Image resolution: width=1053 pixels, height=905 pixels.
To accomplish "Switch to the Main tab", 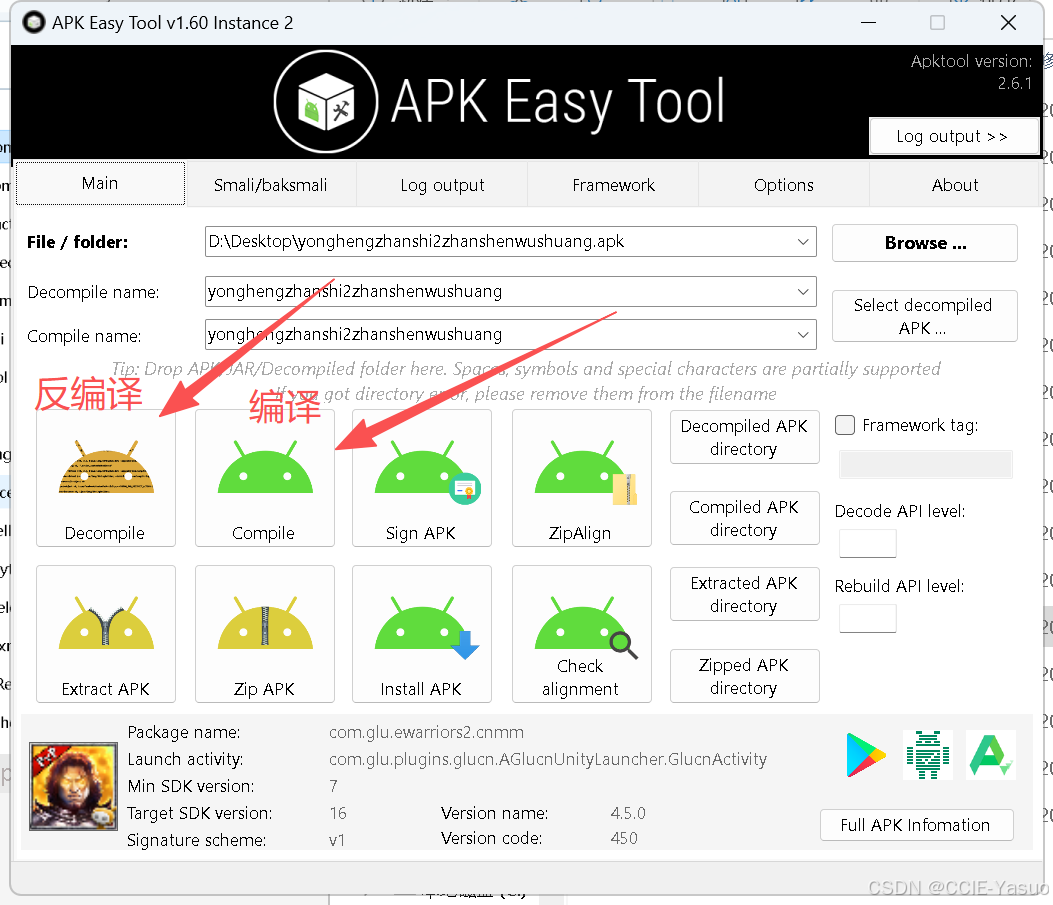I will click(x=100, y=183).
